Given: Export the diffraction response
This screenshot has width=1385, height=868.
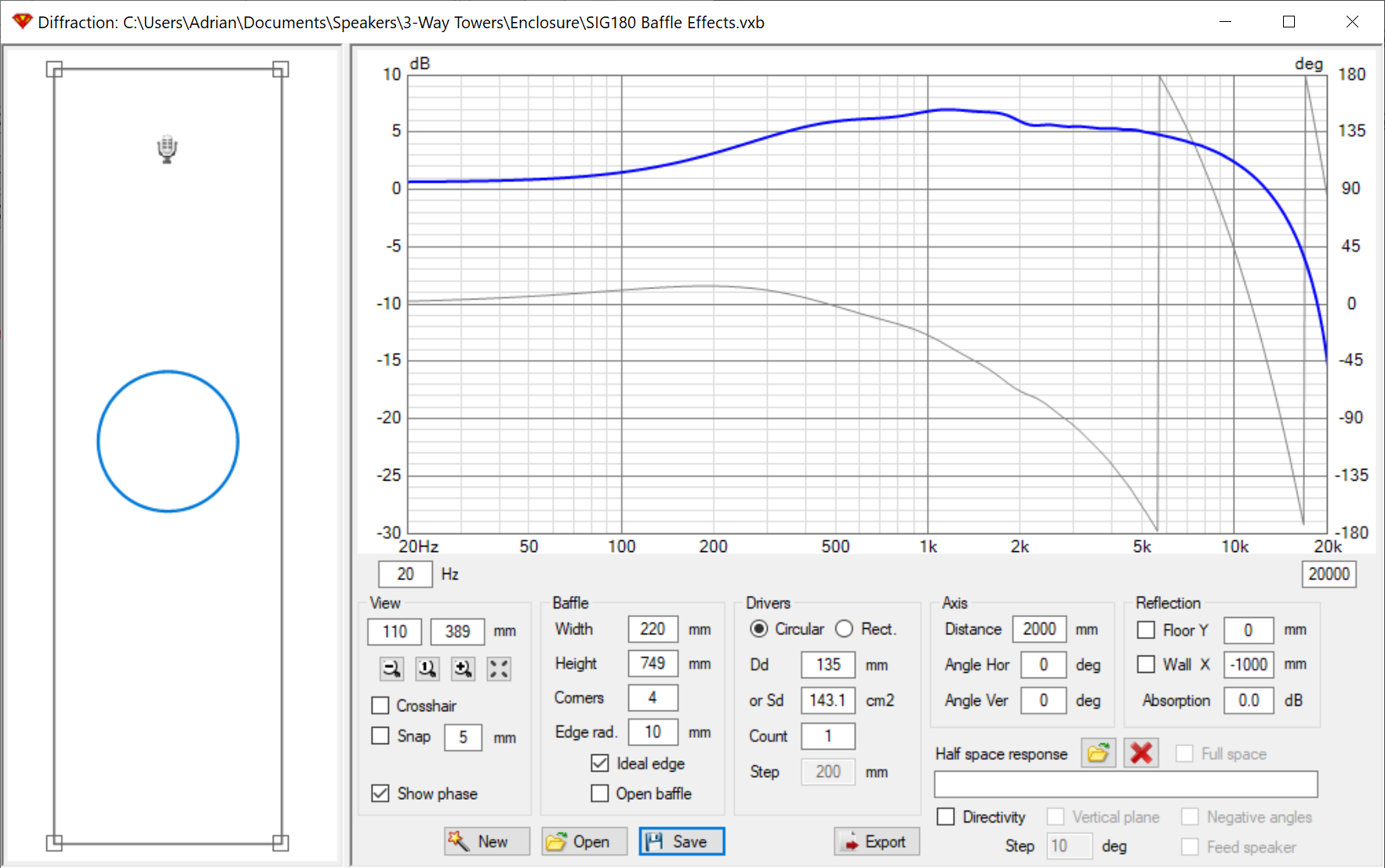Looking at the screenshot, I should 877,841.
